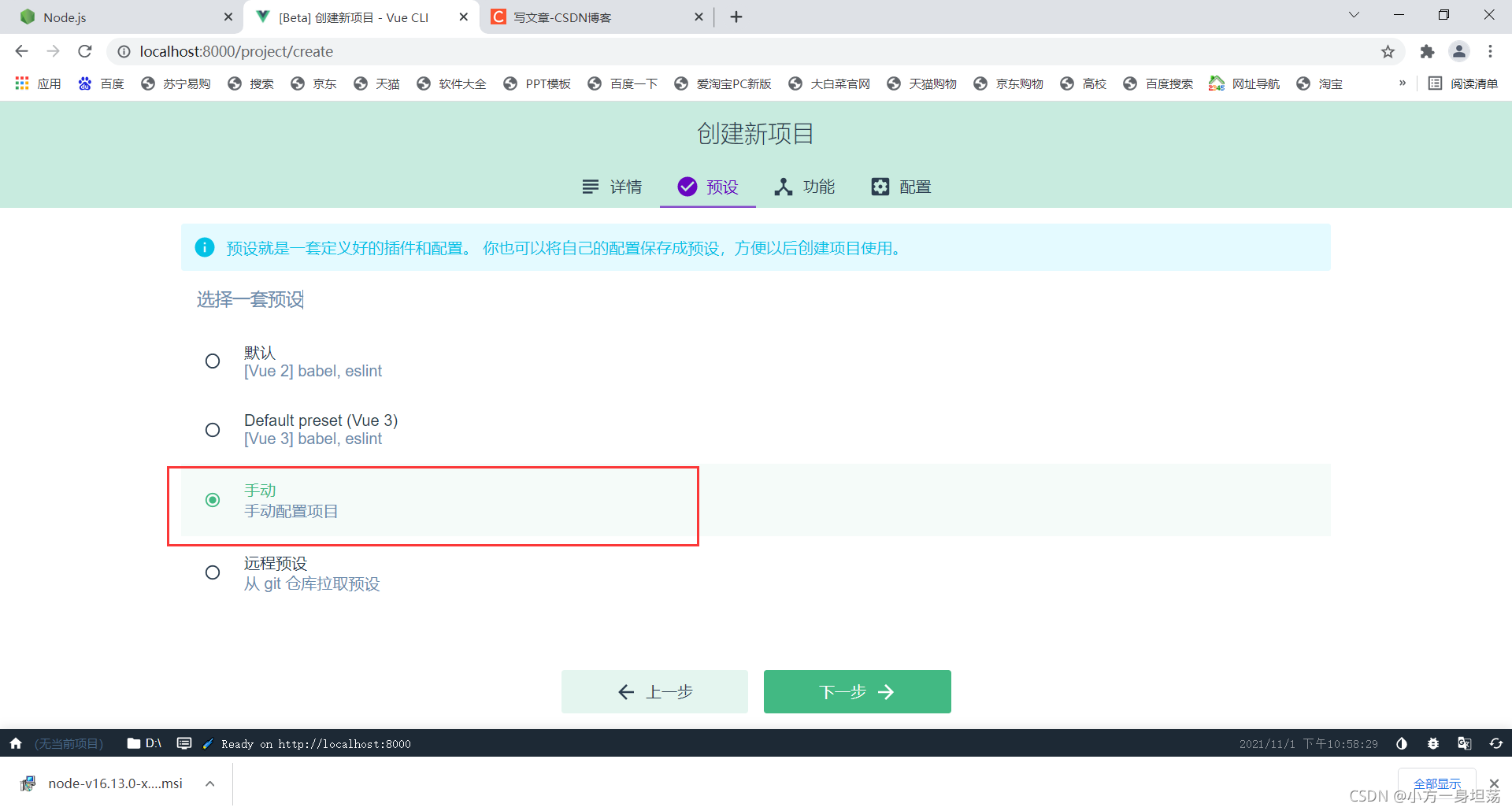
Task: Open the 高校 bookmark
Action: click(x=1084, y=83)
